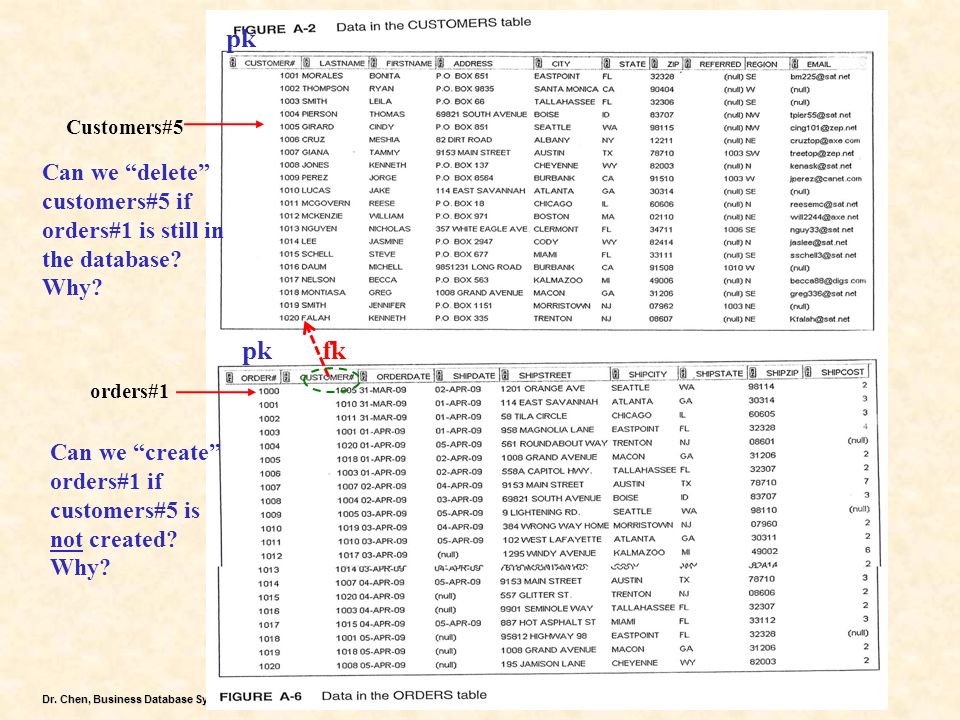Click the address 82 DIRT ROAD
Viewport: 960px width, 720px height.
tap(463, 140)
